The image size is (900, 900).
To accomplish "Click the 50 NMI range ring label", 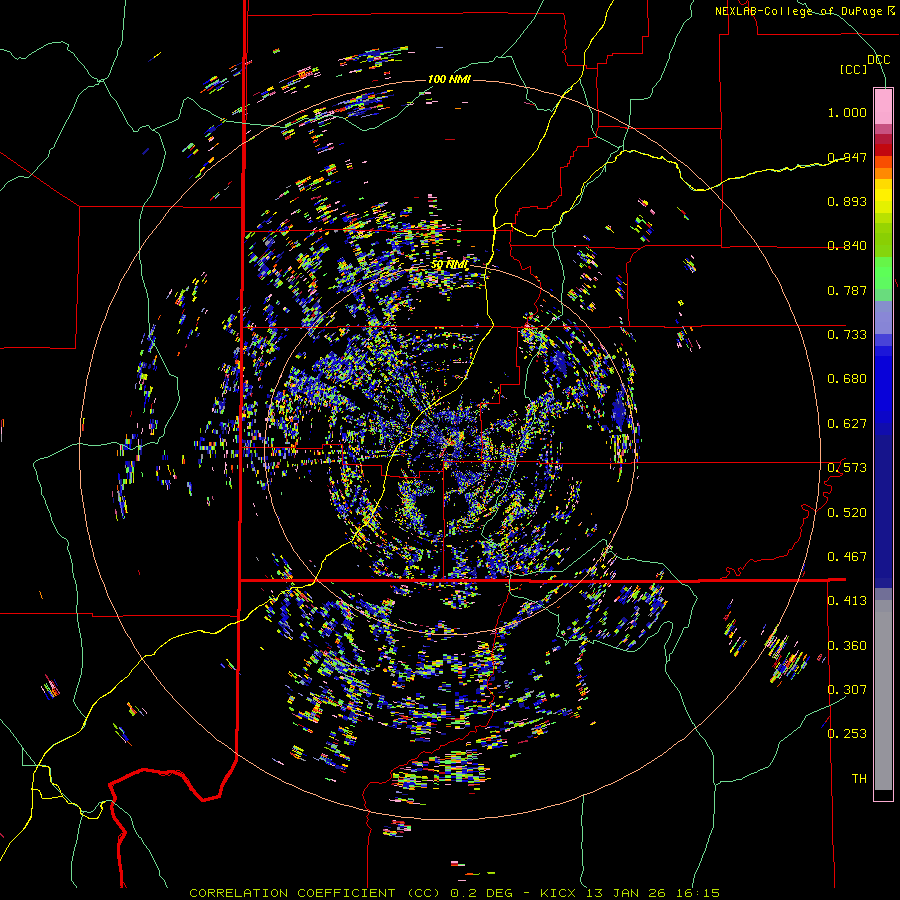I will tap(449, 265).
